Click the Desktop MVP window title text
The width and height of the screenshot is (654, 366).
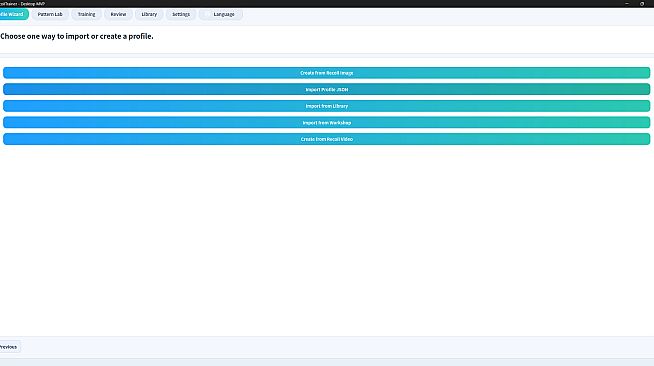click(x=23, y=4)
